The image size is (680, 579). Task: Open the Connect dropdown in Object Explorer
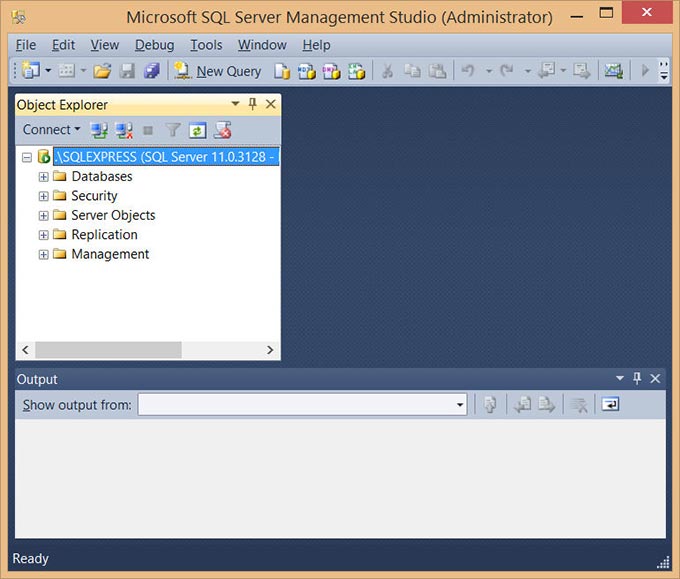point(51,130)
